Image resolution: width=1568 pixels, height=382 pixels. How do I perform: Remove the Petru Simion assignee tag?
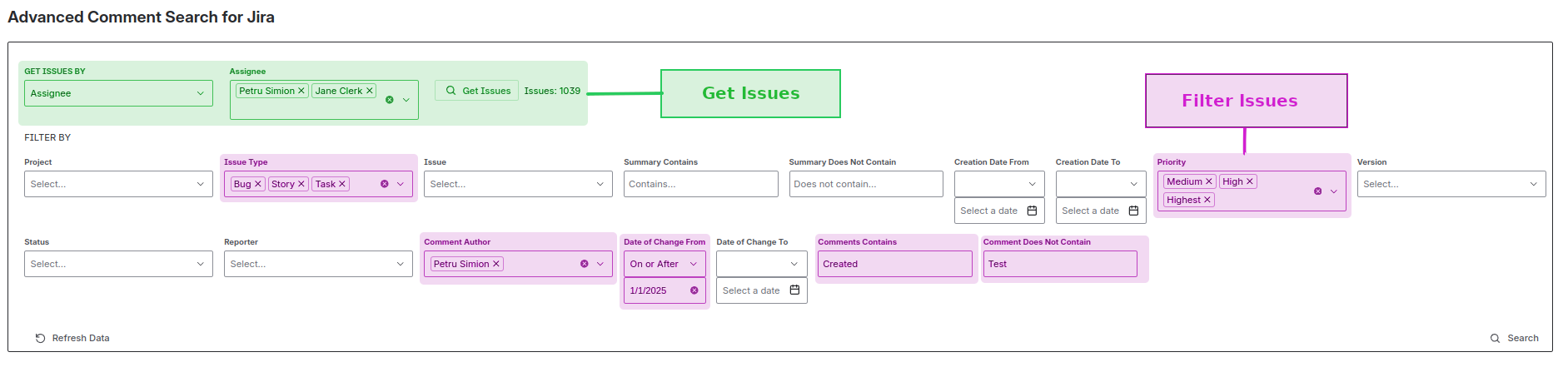pos(301,92)
